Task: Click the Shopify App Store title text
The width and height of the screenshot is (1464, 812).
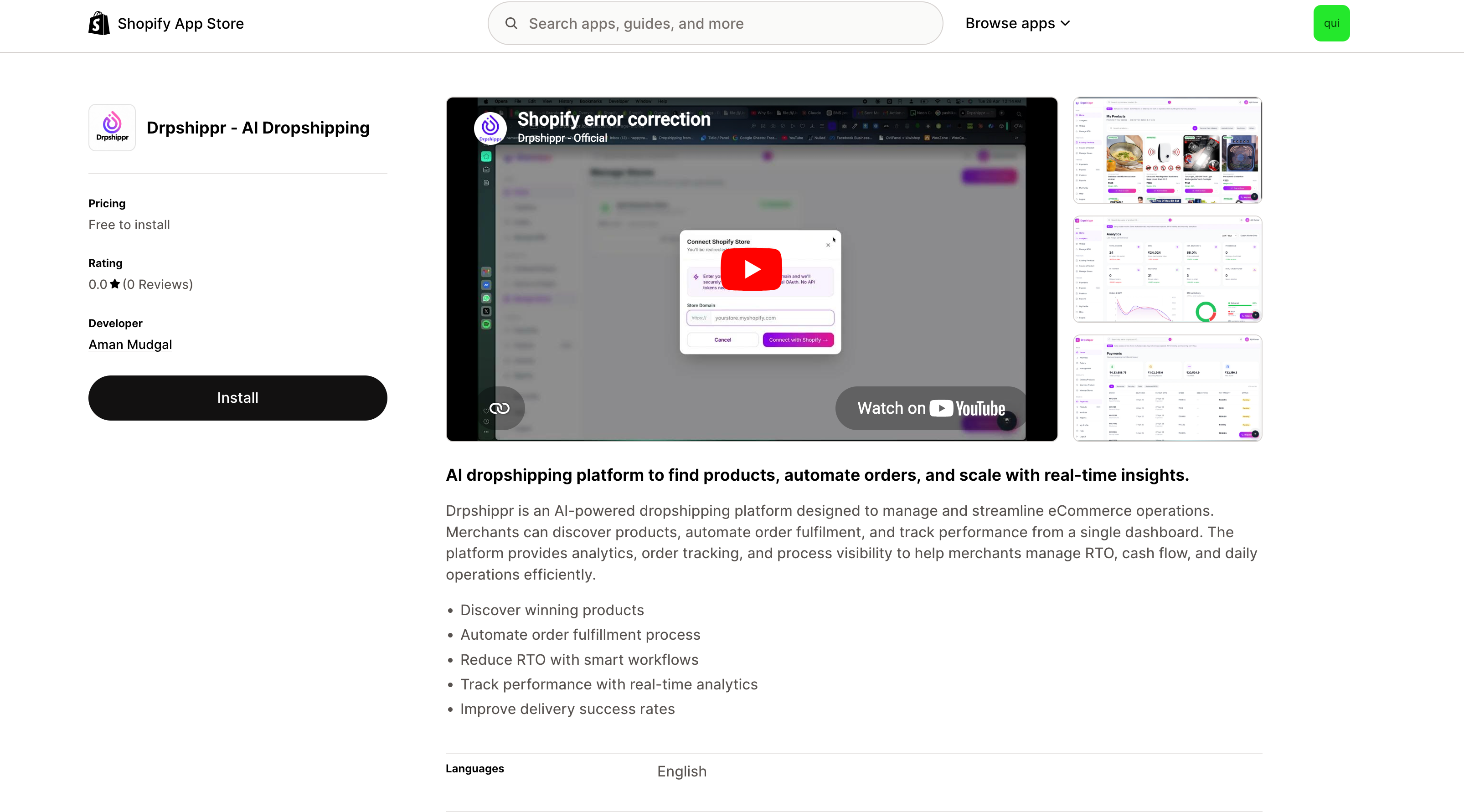Action: pos(181,23)
